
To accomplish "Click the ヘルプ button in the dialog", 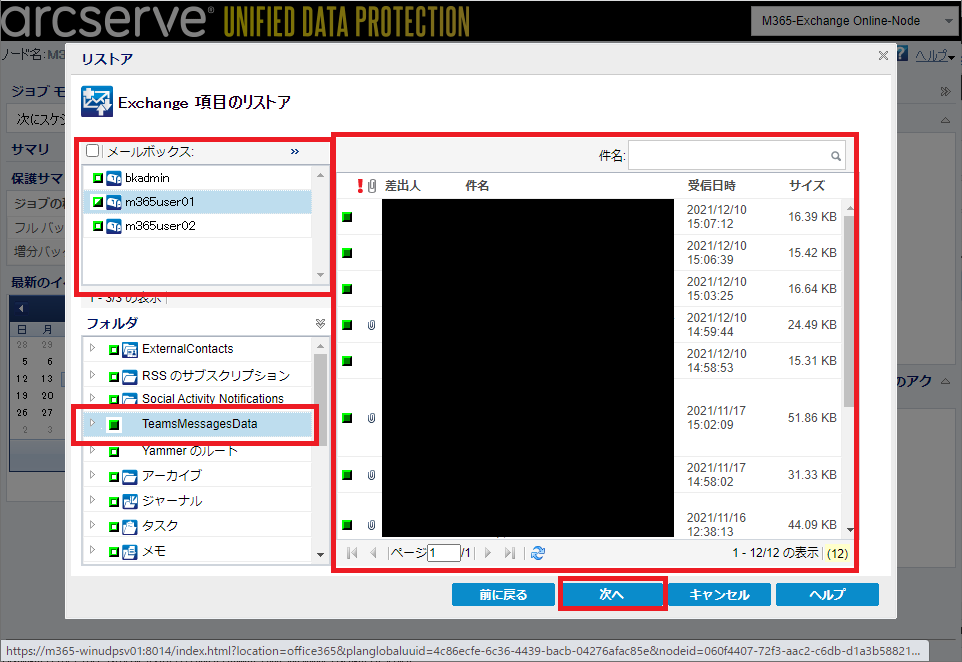I will tap(827, 595).
